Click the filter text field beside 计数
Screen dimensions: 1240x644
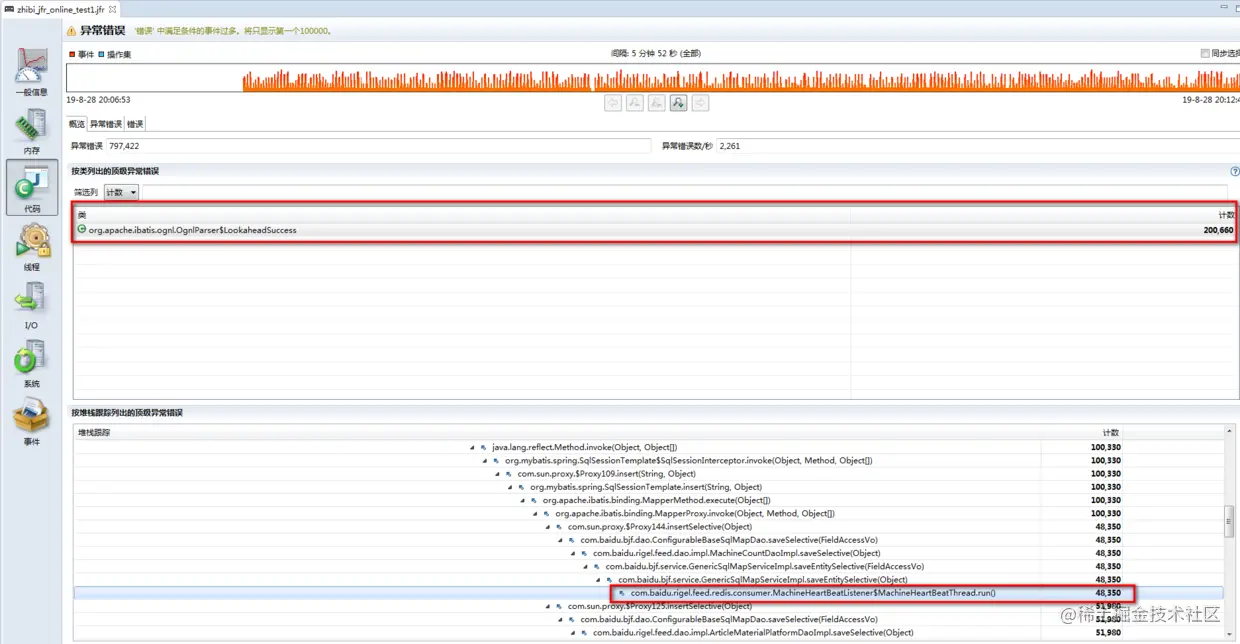(684, 192)
